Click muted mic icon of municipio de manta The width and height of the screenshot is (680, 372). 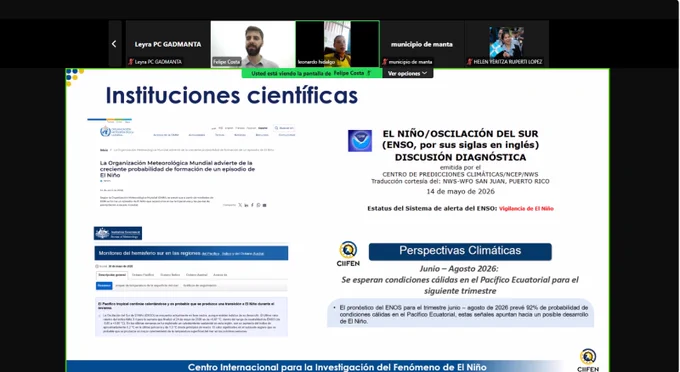coord(385,62)
